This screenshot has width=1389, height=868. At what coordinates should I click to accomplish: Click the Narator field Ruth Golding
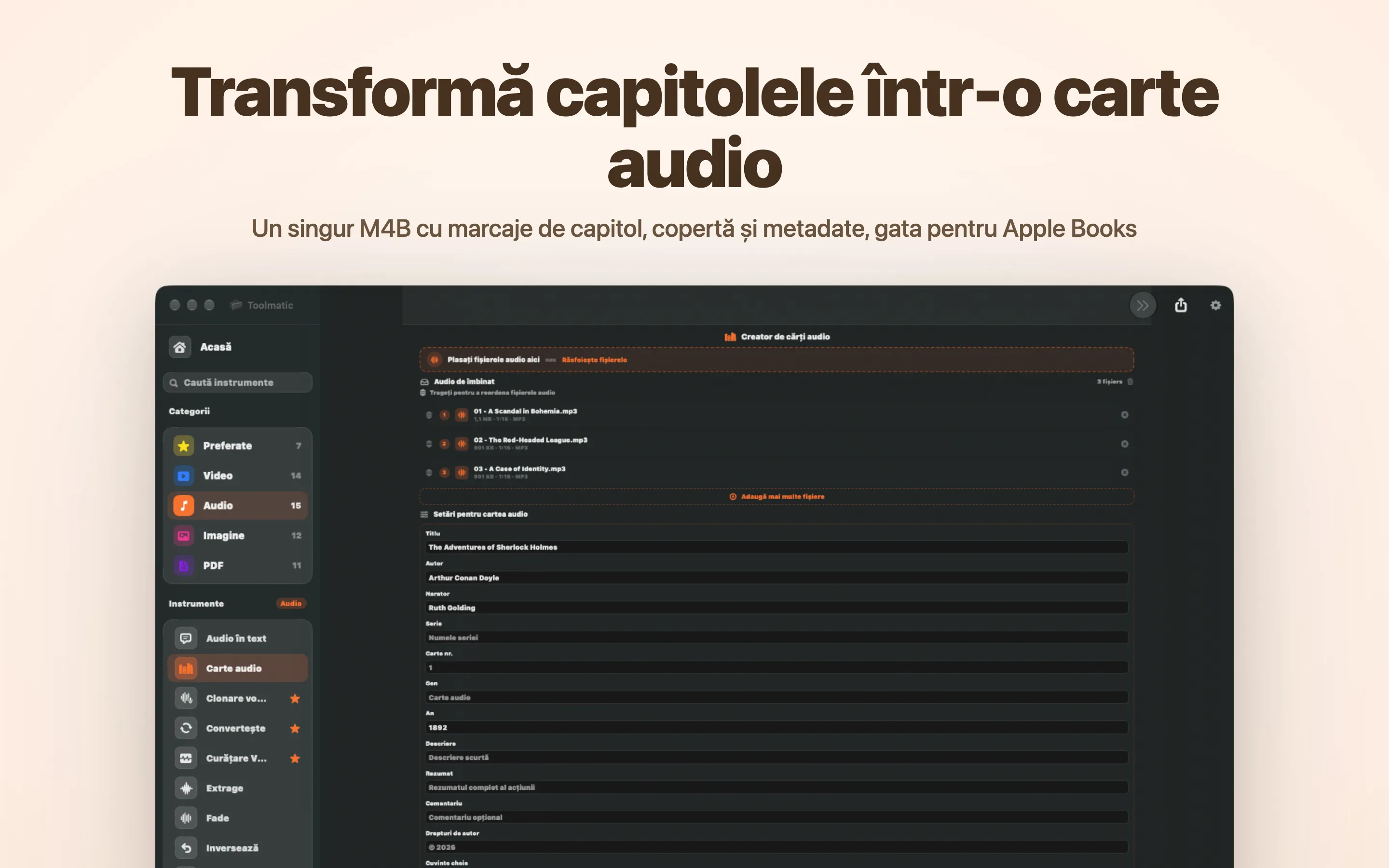tap(776, 608)
